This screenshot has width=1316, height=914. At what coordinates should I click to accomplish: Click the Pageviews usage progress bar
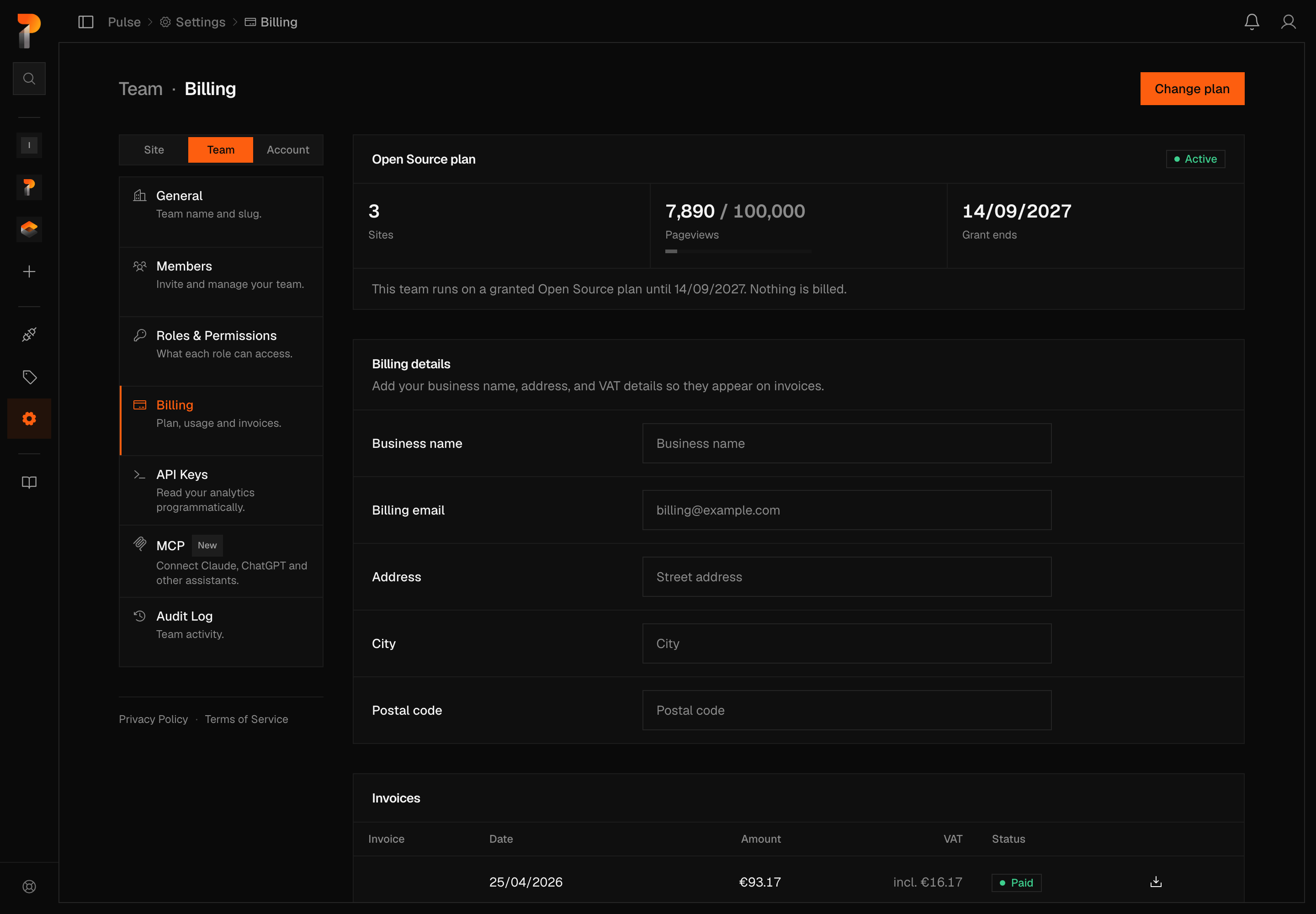point(738,251)
